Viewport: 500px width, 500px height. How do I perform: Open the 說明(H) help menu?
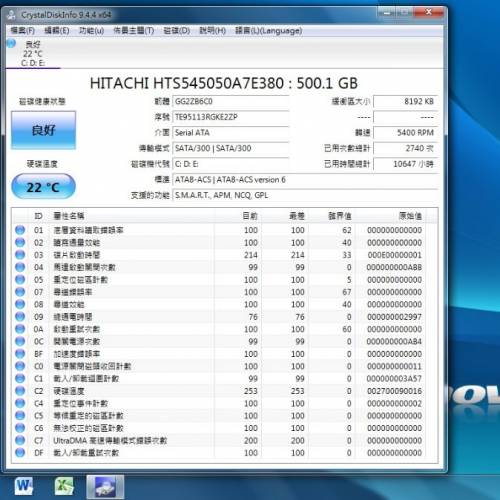212,31
